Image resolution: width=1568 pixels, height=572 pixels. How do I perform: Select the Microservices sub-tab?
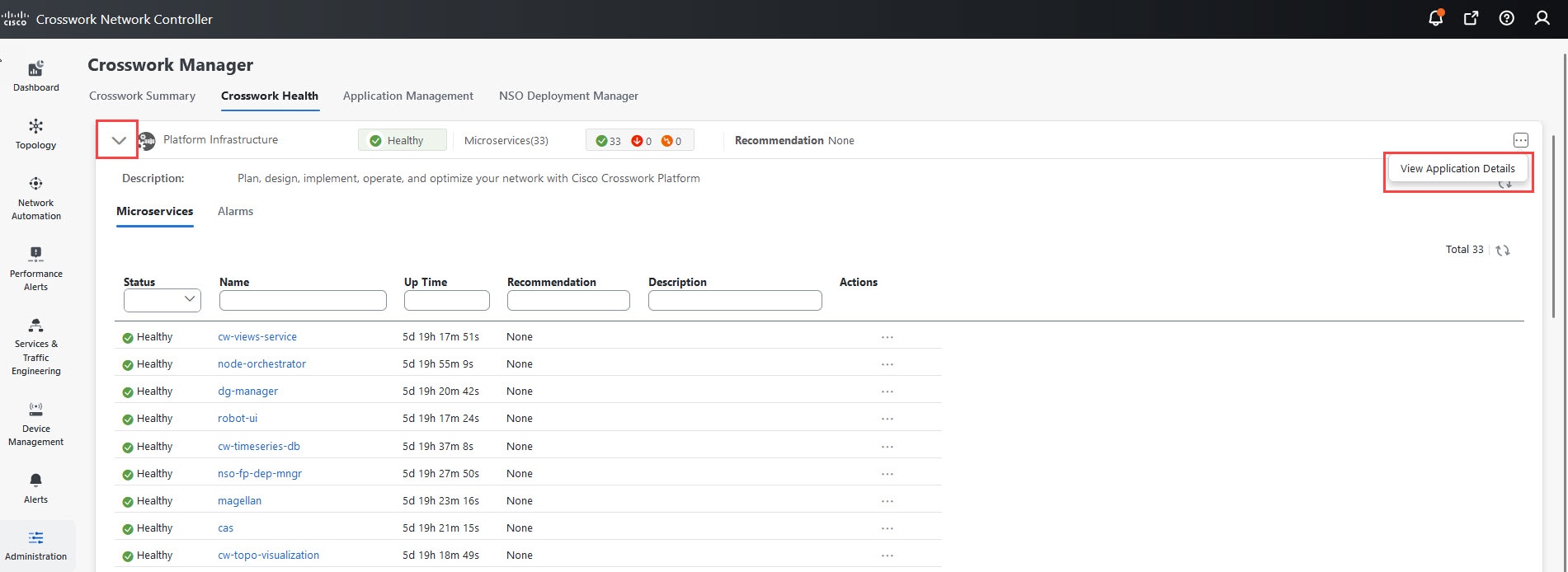[x=155, y=211]
